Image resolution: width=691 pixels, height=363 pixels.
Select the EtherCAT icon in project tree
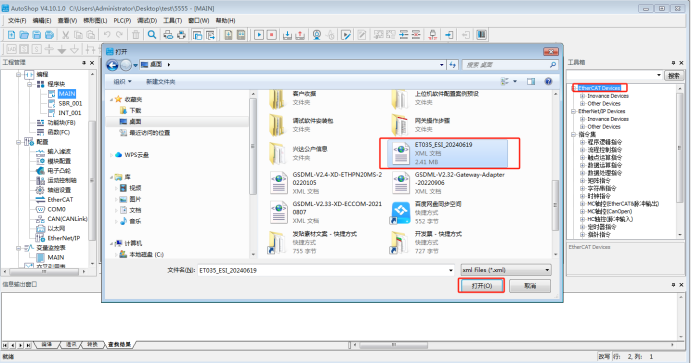[41, 200]
